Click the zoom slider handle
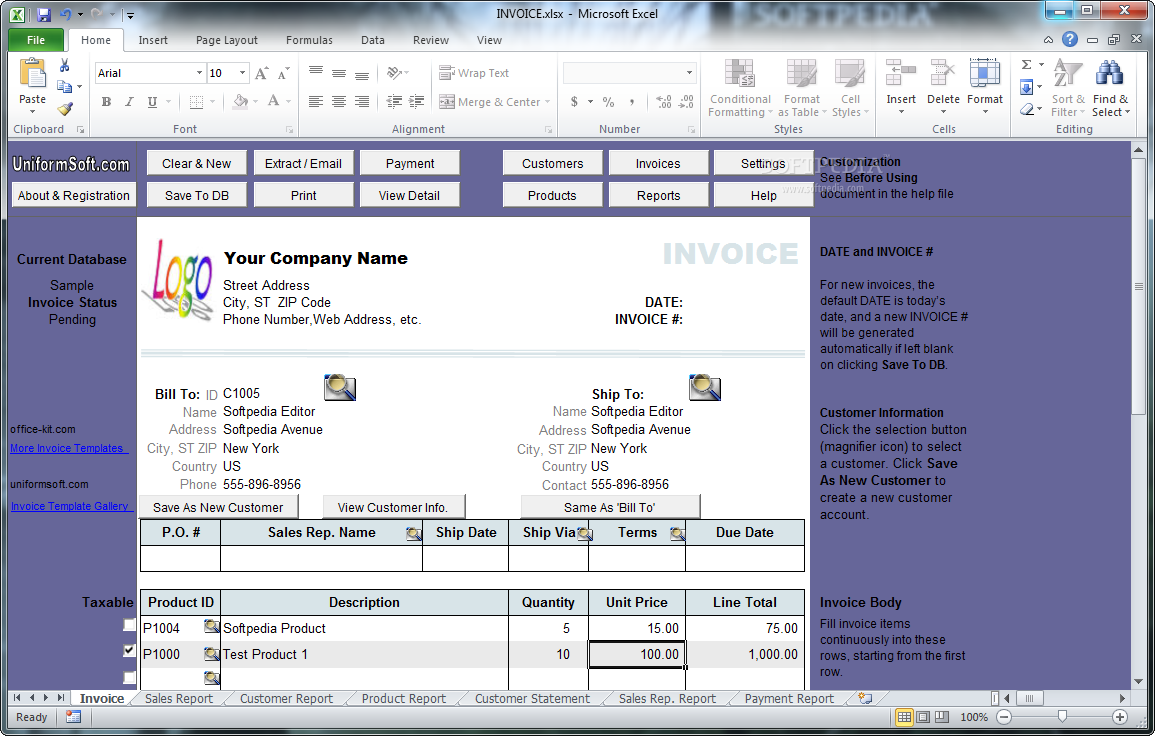This screenshot has width=1155, height=736. coord(1061,717)
